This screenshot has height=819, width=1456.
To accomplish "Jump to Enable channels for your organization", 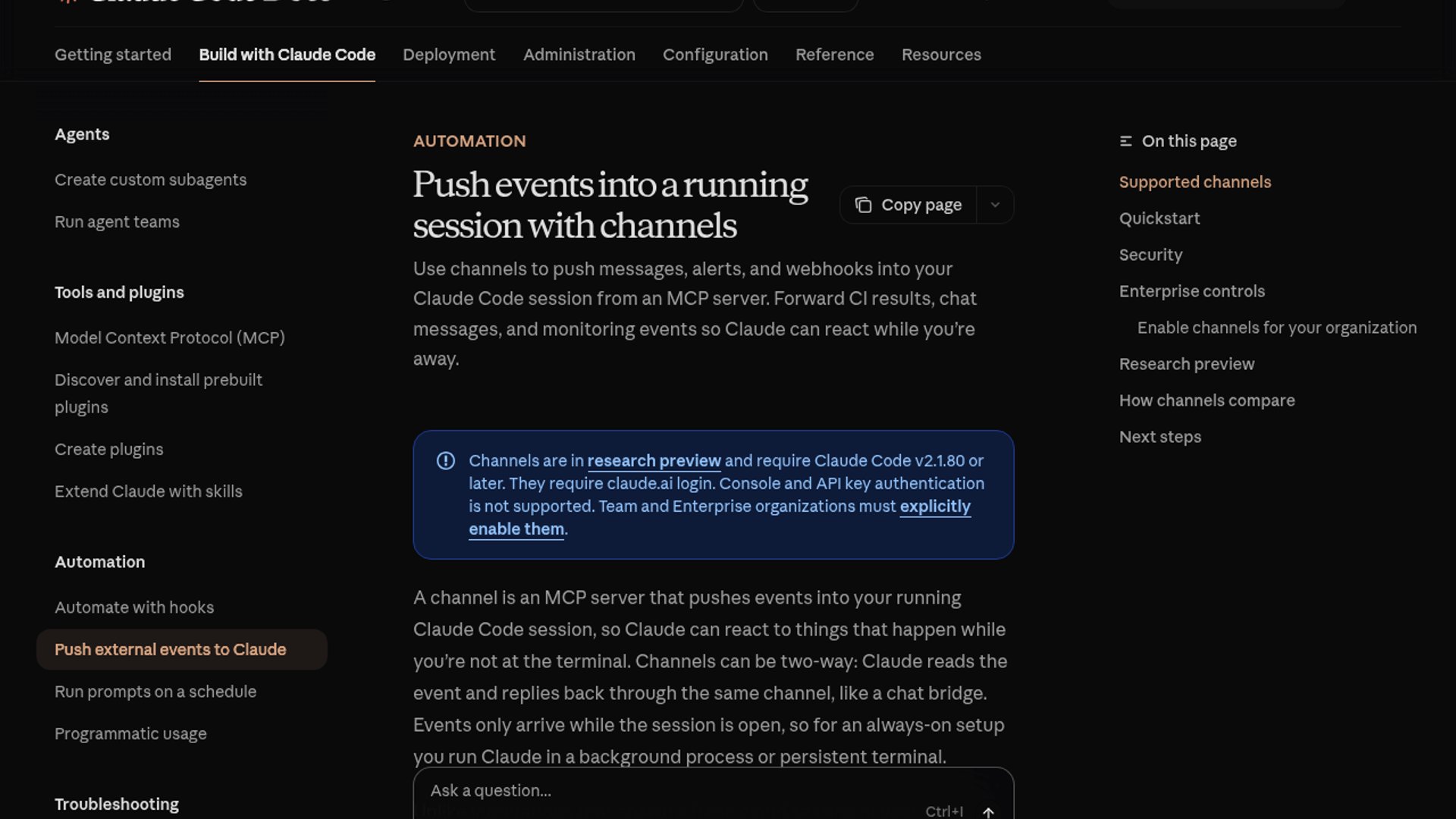I will [x=1277, y=328].
